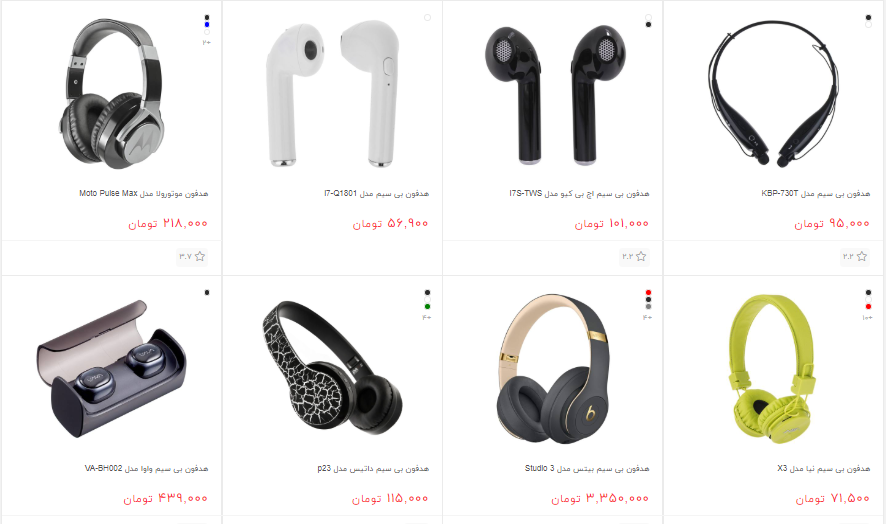Select the green color dot on p23 headphone

(x=427, y=306)
